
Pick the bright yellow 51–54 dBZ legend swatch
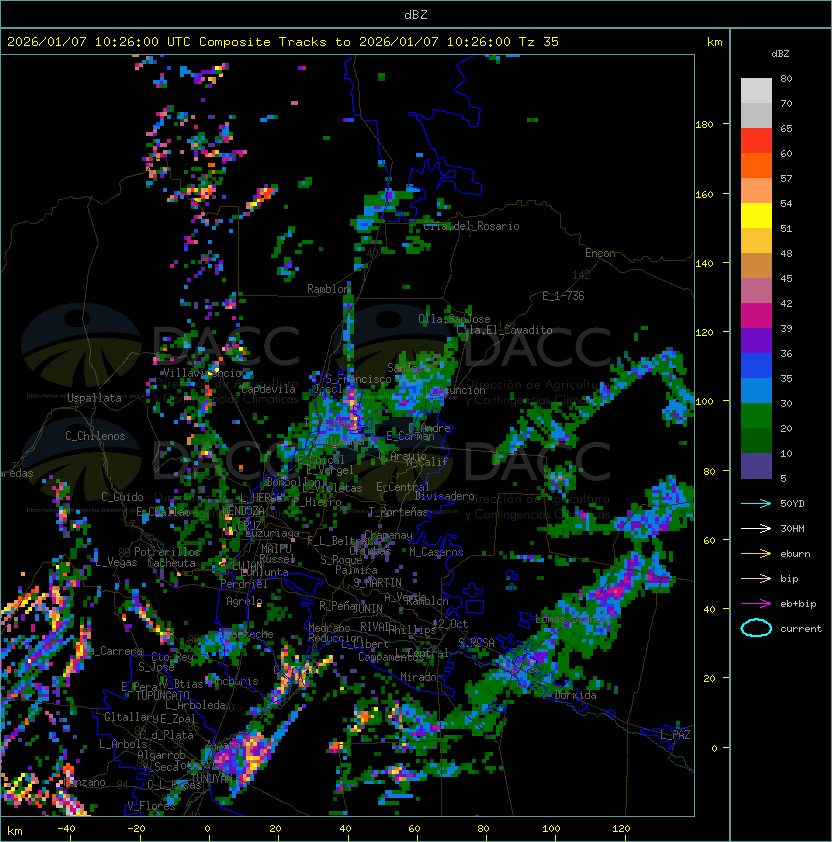pos(756,215)
